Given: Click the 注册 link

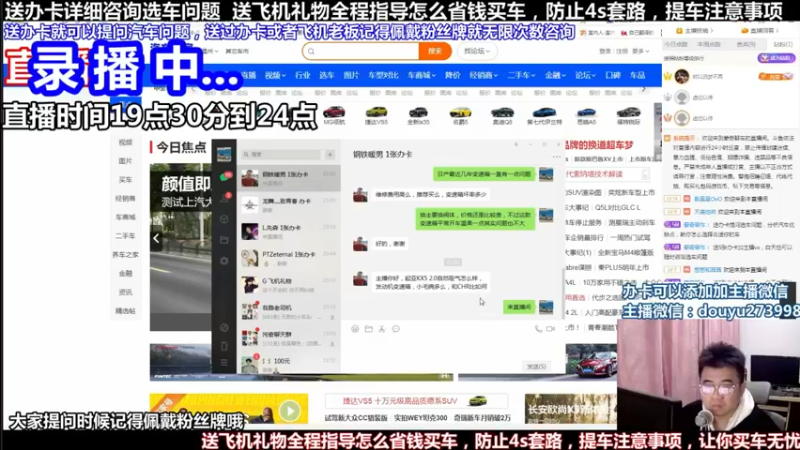Looking at the screenshot, I should tap(621, 51).
